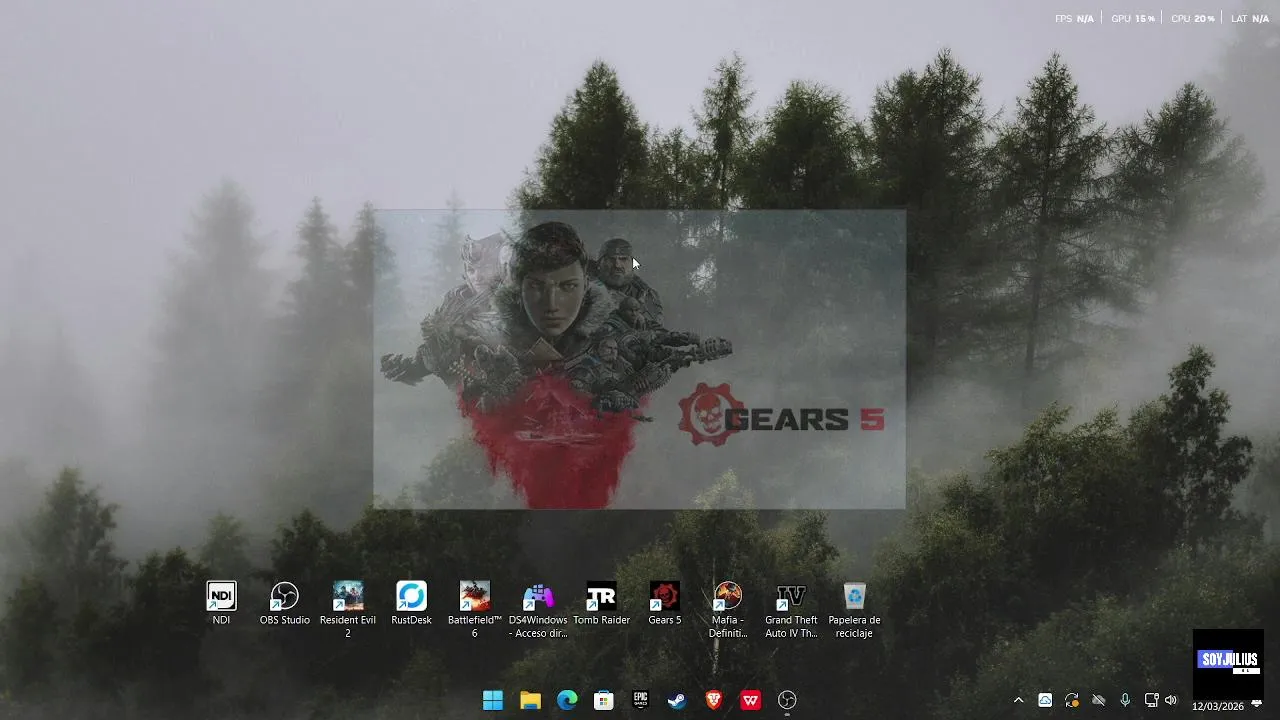Click the FPS N/A overlay readout
Screen dimensions: 1280x720
tap(1074, 19)
